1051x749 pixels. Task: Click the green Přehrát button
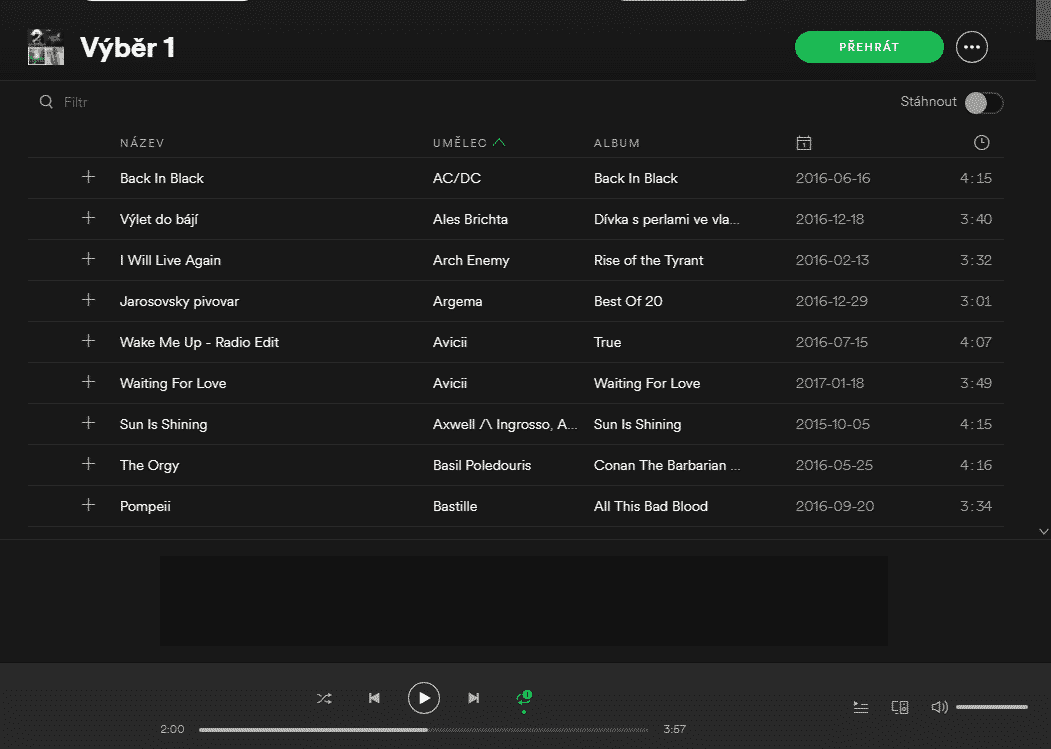click(869, 47)
